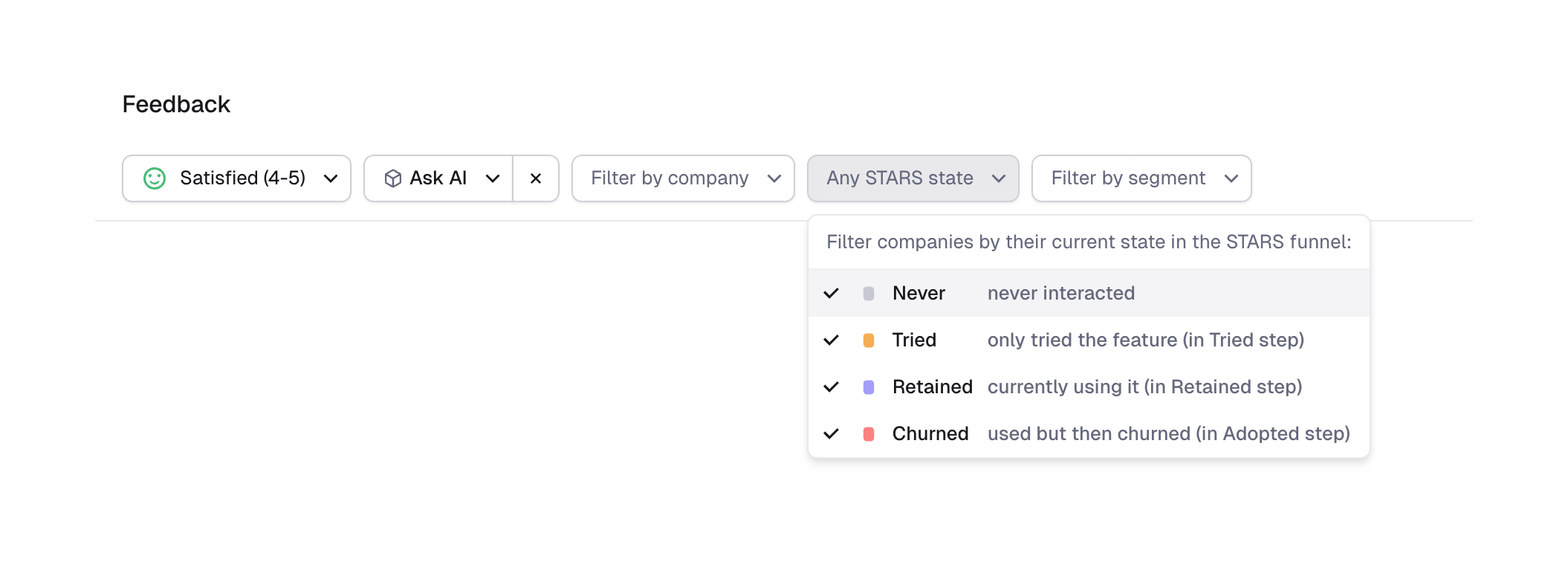Select the Churned menu entry
The width and height of the screenshot is (1568, 565).
[x=930, y=433]
